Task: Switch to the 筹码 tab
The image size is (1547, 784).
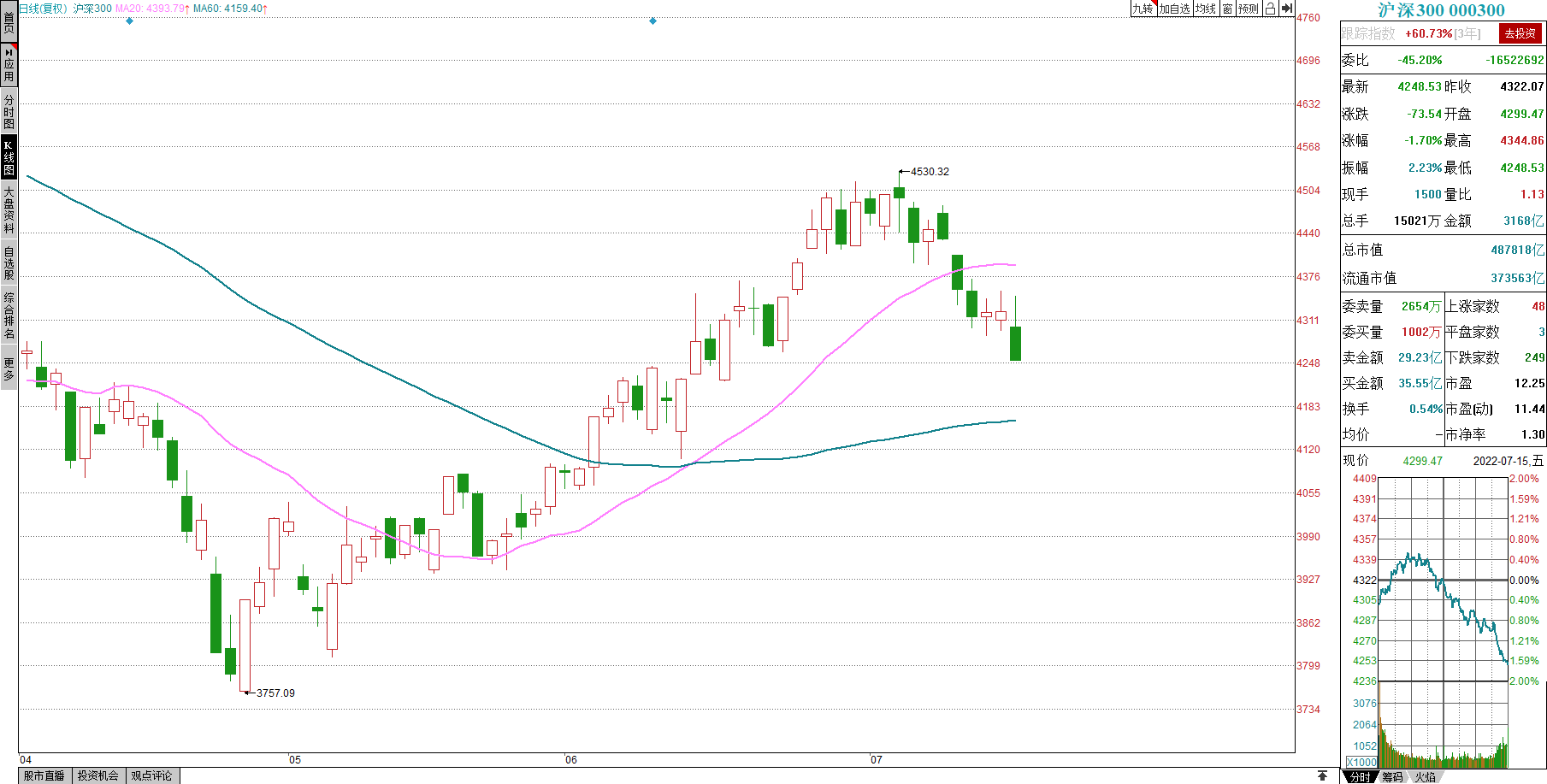Action: point(1392,776)
